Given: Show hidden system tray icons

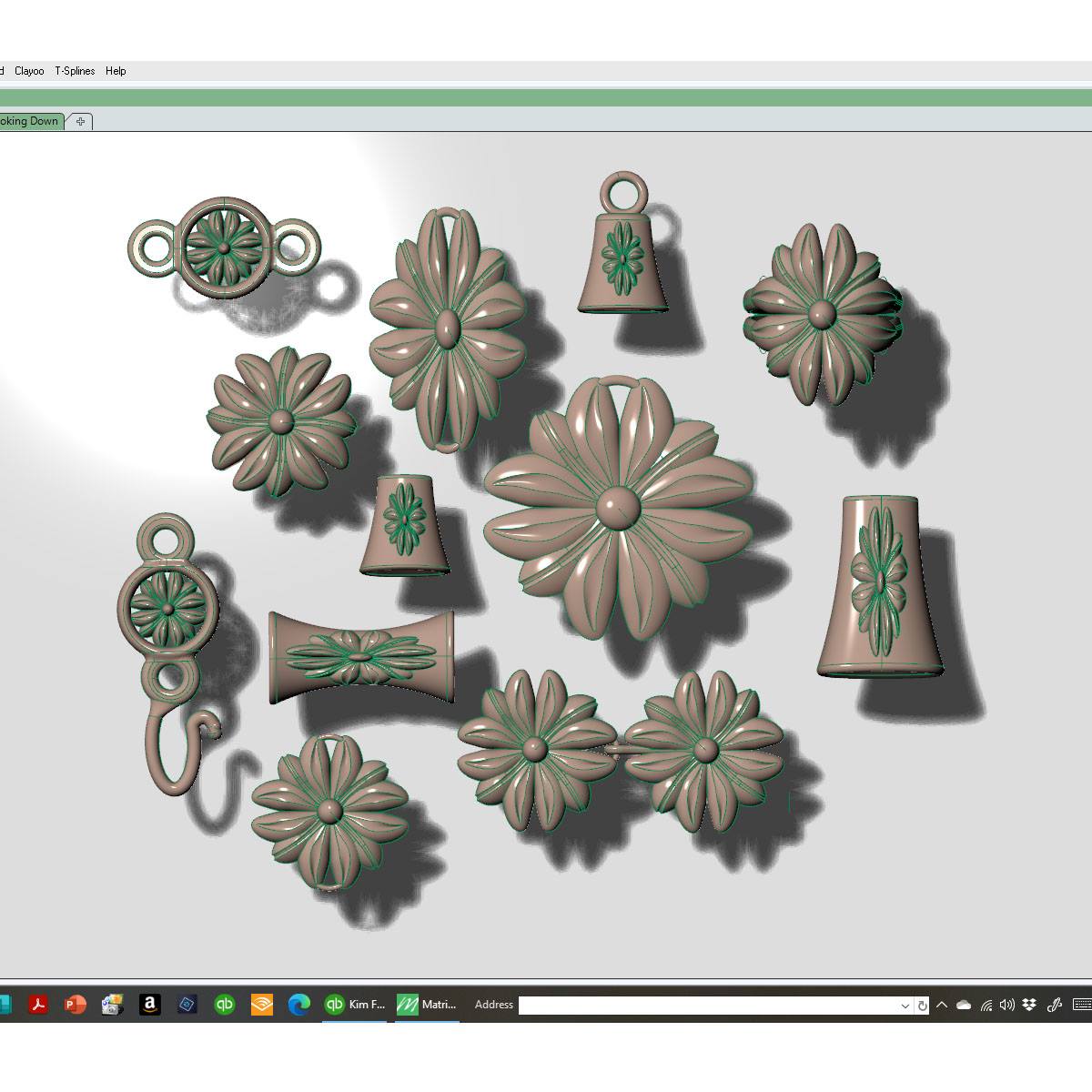Looking at the screenshot, I should (942, 1005).
